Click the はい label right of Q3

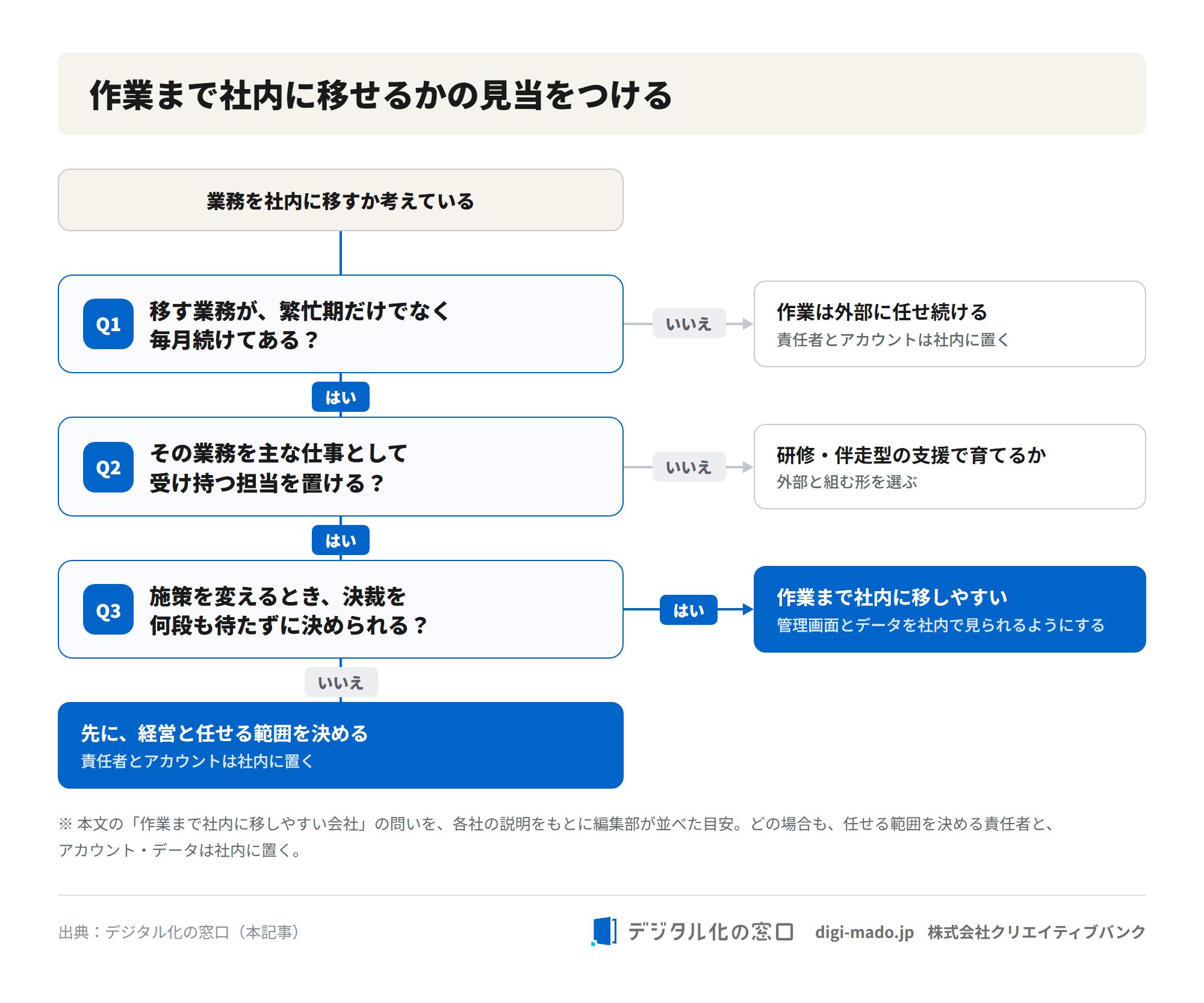[x=689, y=610]
